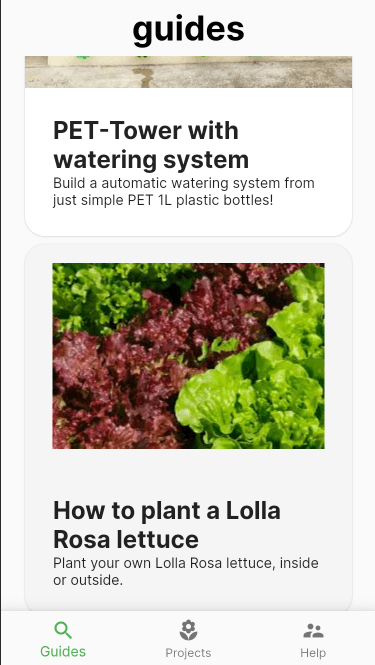Open 'How to plant a Lolla Rosa lettuce' title
The image size is (375, 665).
167,525
